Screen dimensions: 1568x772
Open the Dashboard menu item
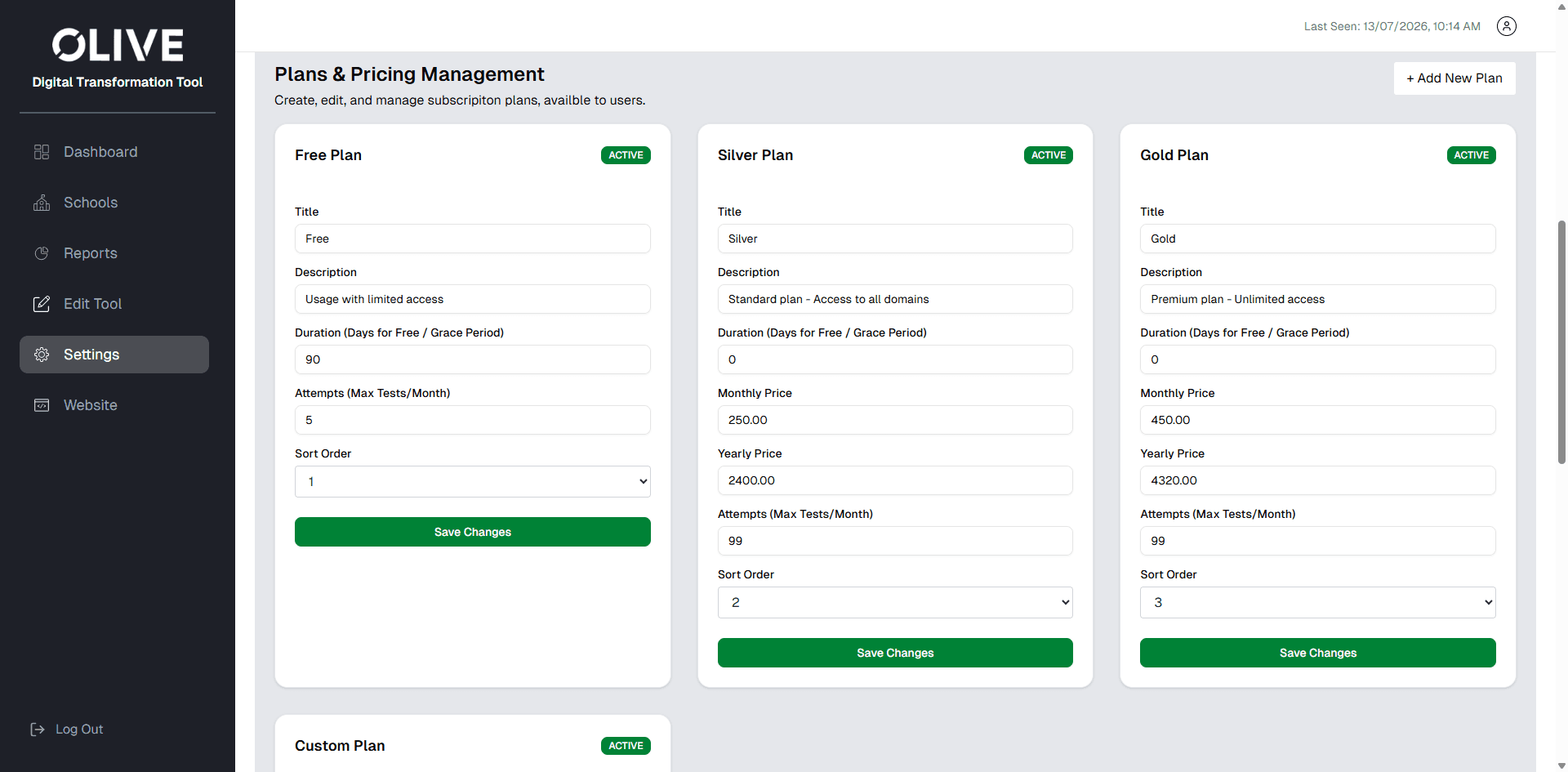114,152
